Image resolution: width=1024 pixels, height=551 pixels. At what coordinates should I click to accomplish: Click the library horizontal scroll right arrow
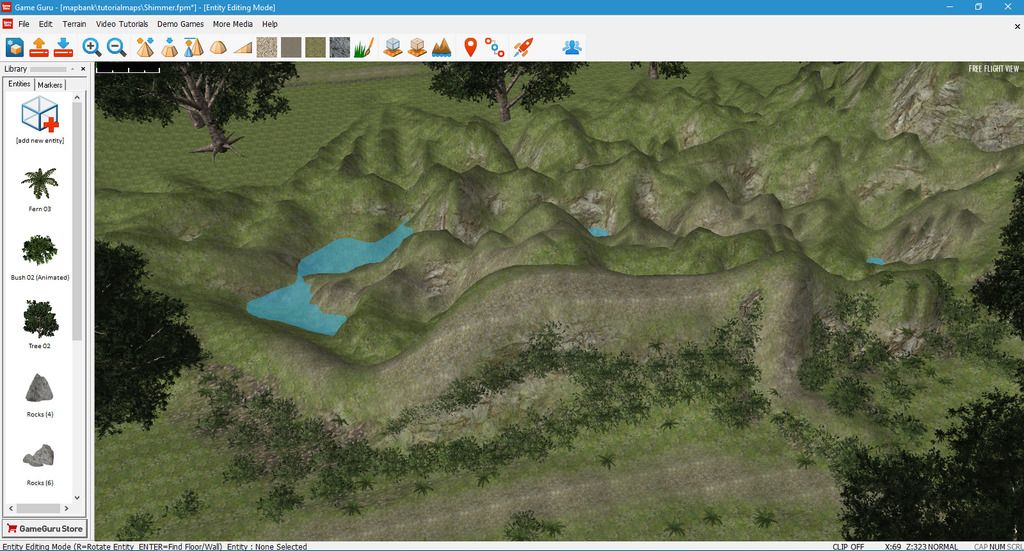click(x=66, y=508)
